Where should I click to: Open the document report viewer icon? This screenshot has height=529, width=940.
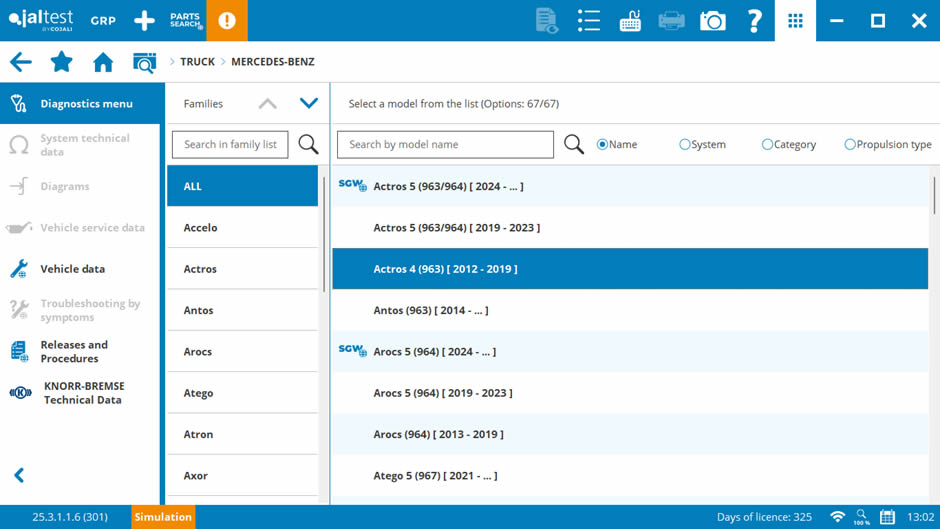pyautogui.click(x=546, y=20)
